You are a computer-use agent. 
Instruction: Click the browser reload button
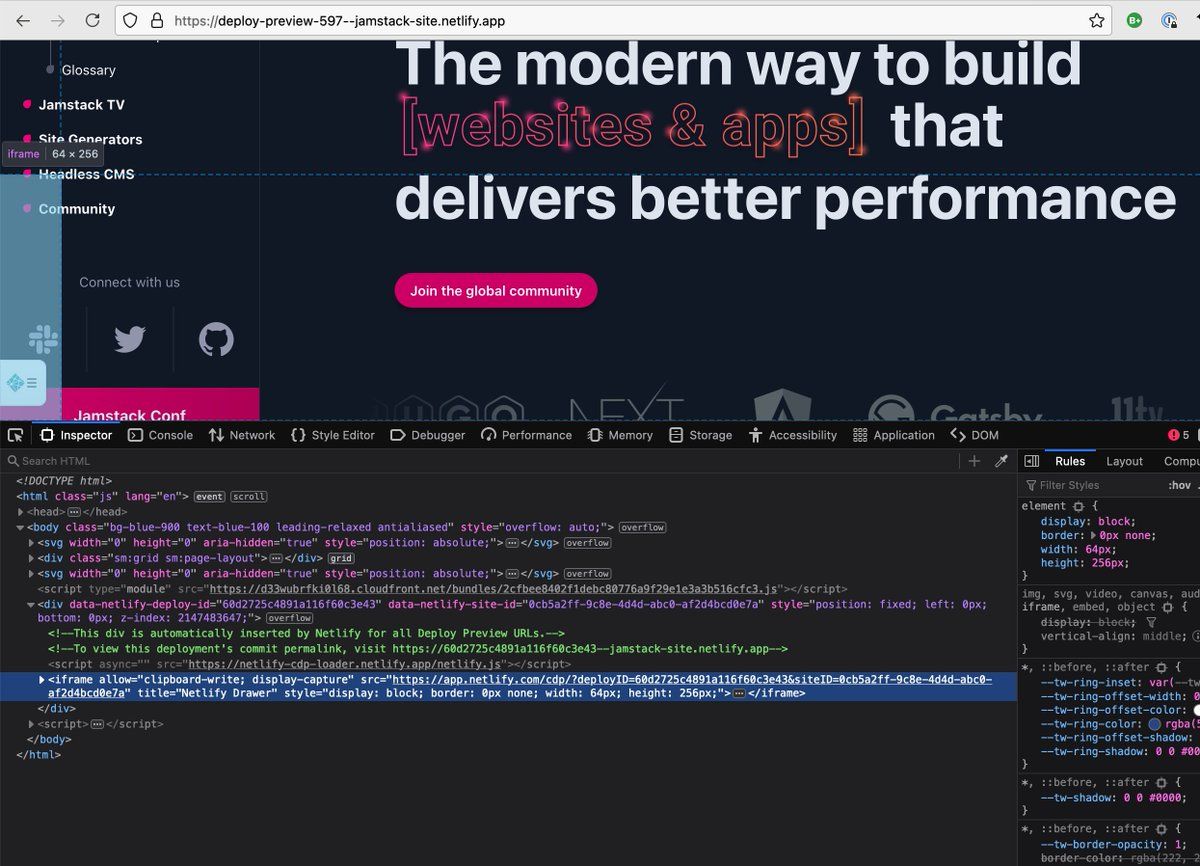pyautogui.click(x=92, y=20)
